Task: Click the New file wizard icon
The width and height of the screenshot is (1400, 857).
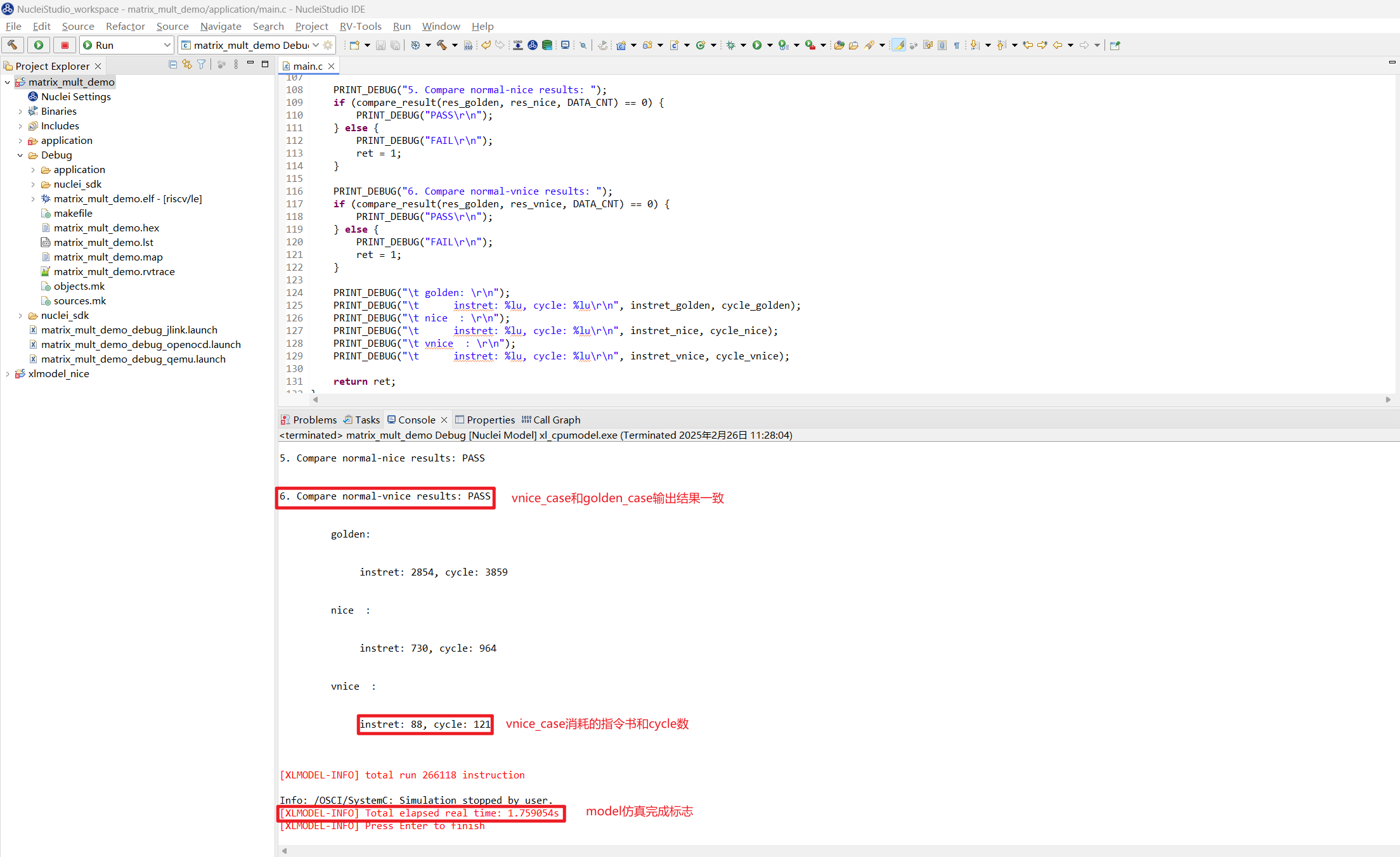Action: 354,45
